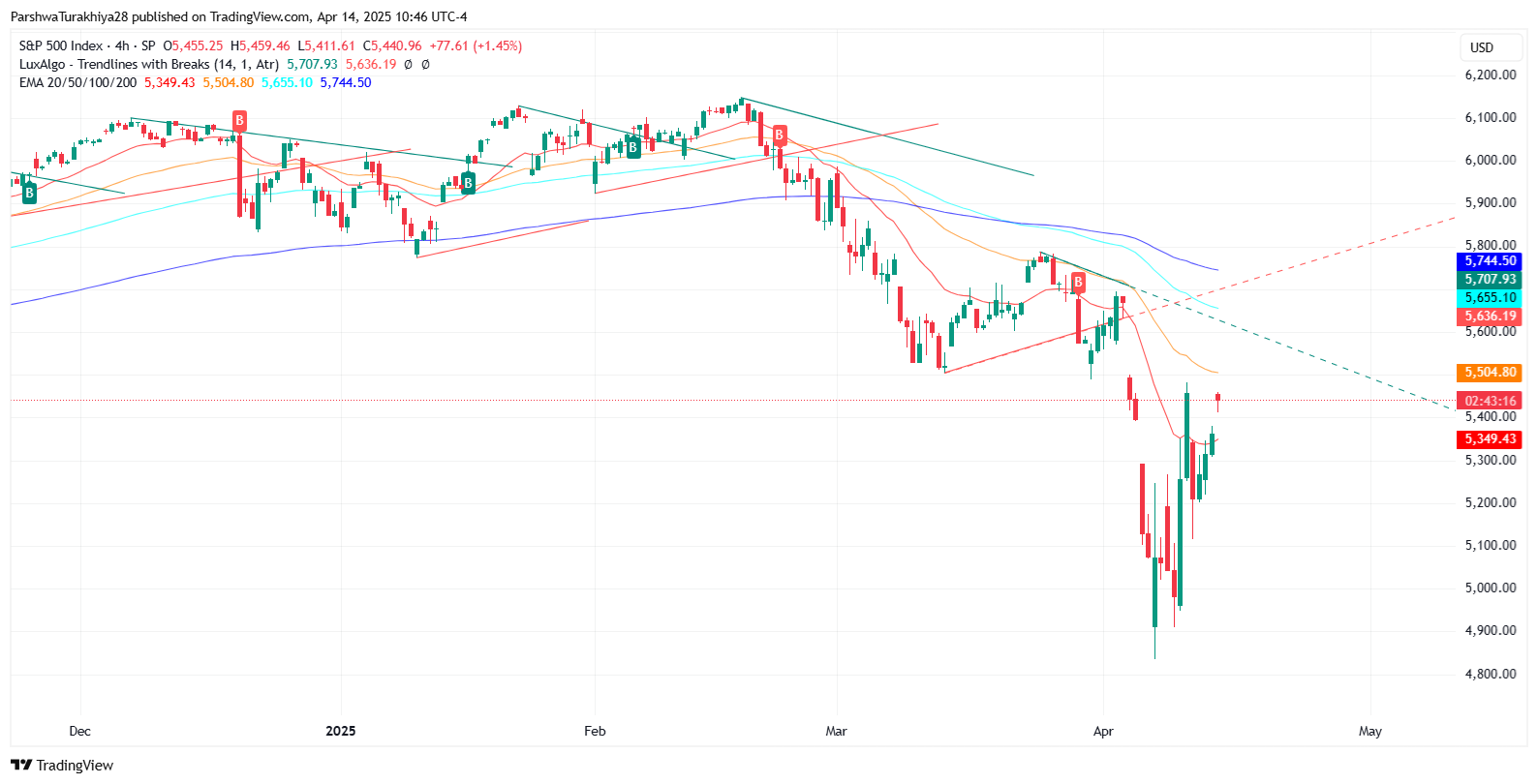Click the EMA legend value 5,655.10
The image size is (1538, 784).
click(288, 82)
